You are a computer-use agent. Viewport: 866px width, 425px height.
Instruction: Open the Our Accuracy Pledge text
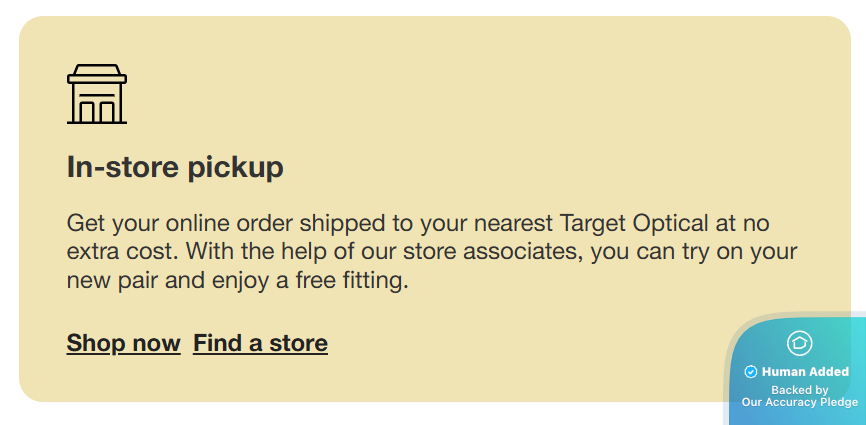[x=799, y=402]
